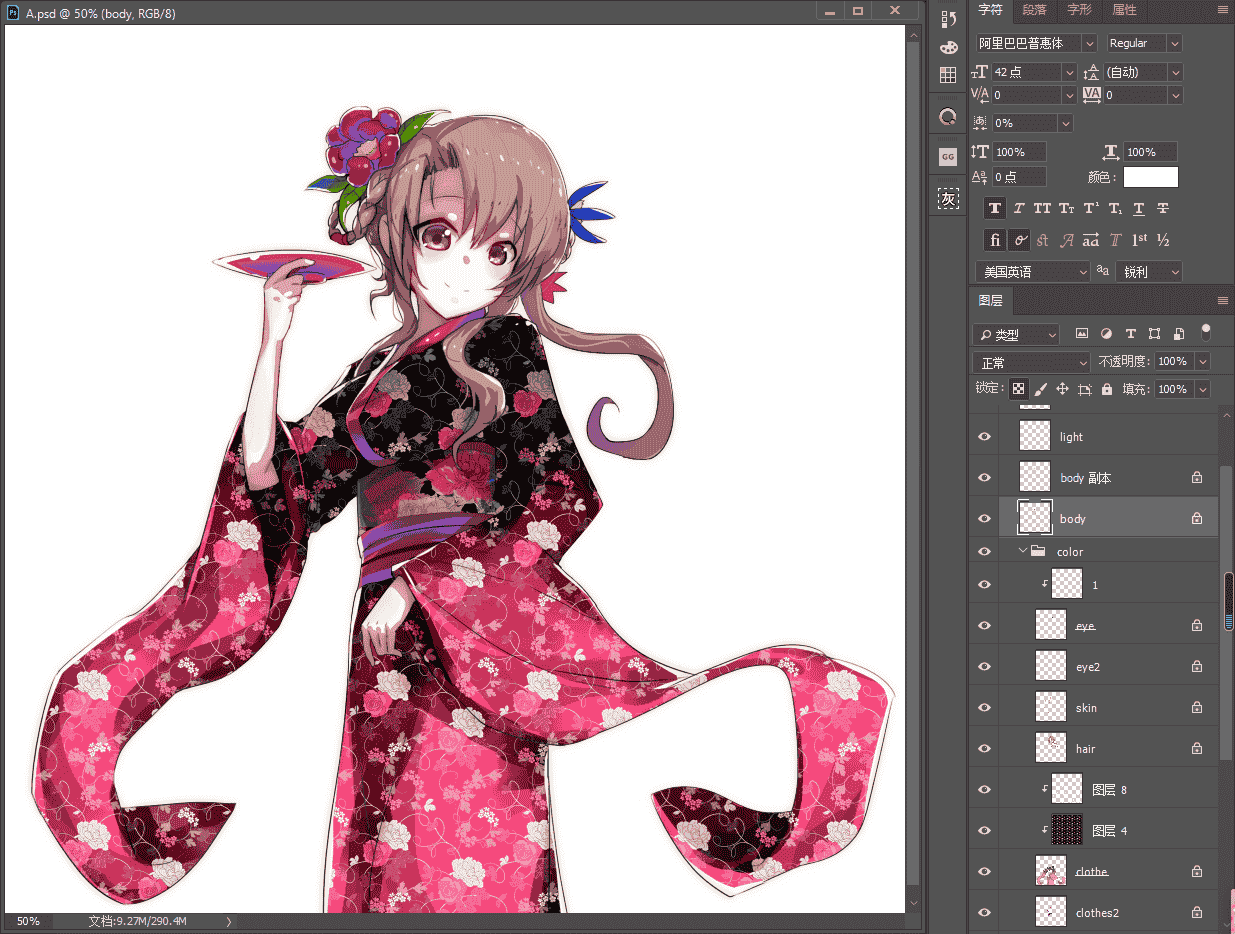1235x934 pixels.
Task: Hide the skin layer
Action: (x=984, y=708)
